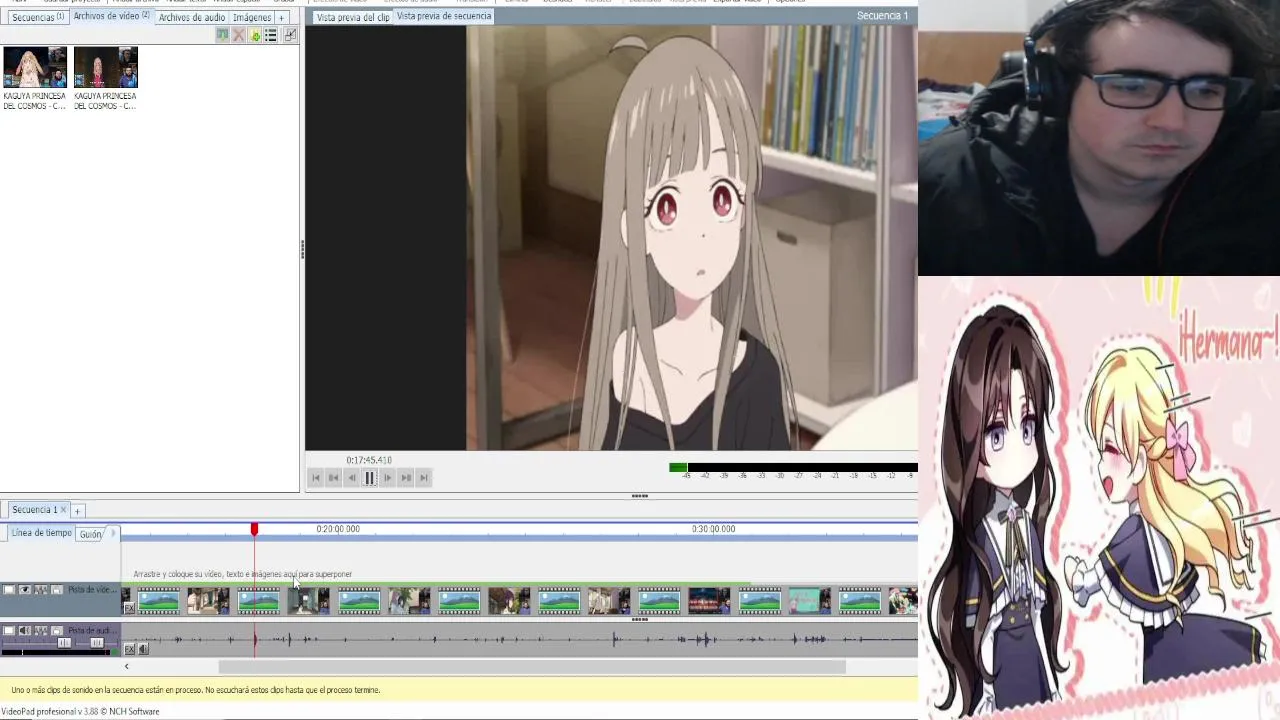
Task: Toggle video track selection box
Action: (9, 590)
